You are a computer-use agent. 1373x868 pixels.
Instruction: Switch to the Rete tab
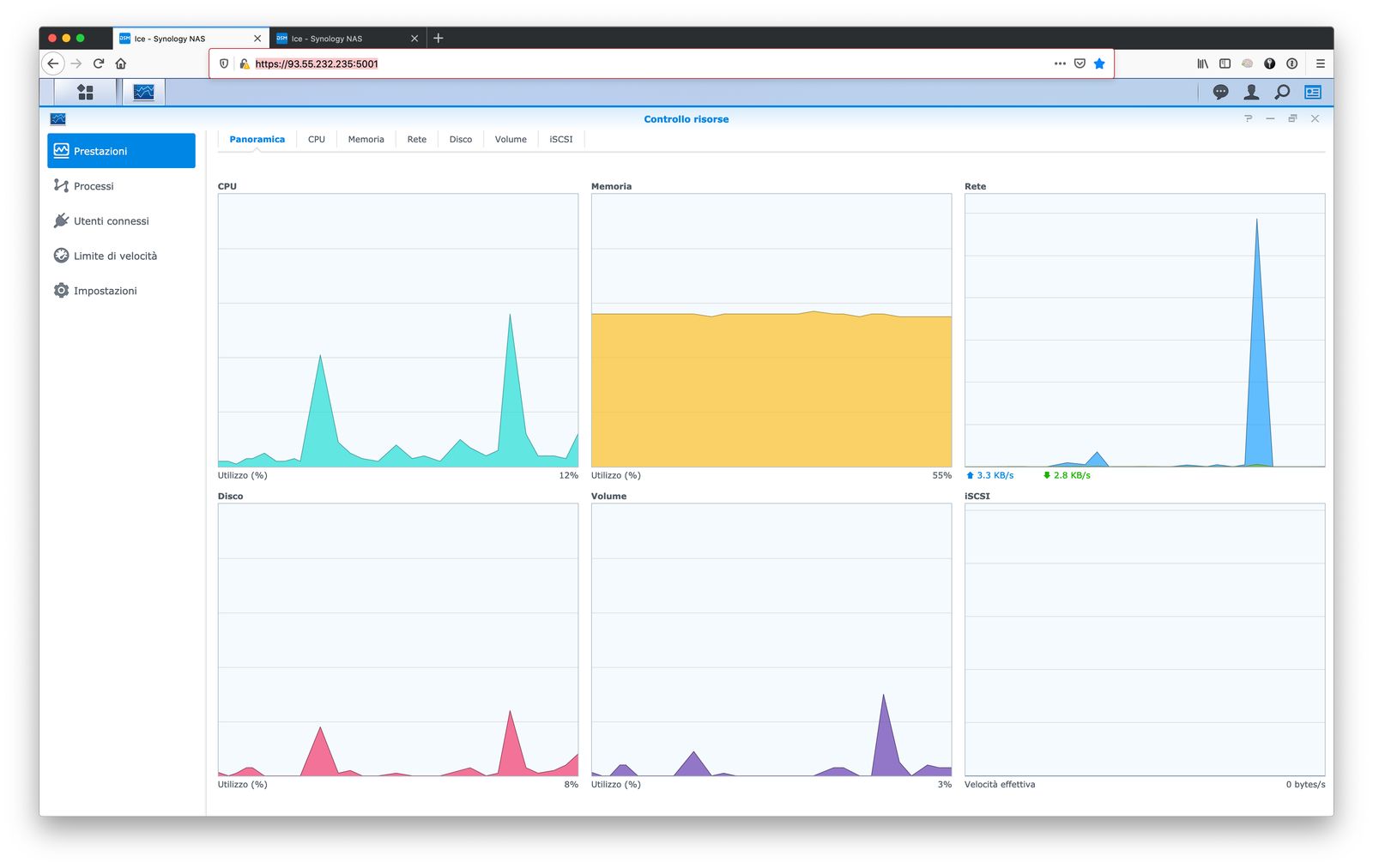[x=417, y=139]
